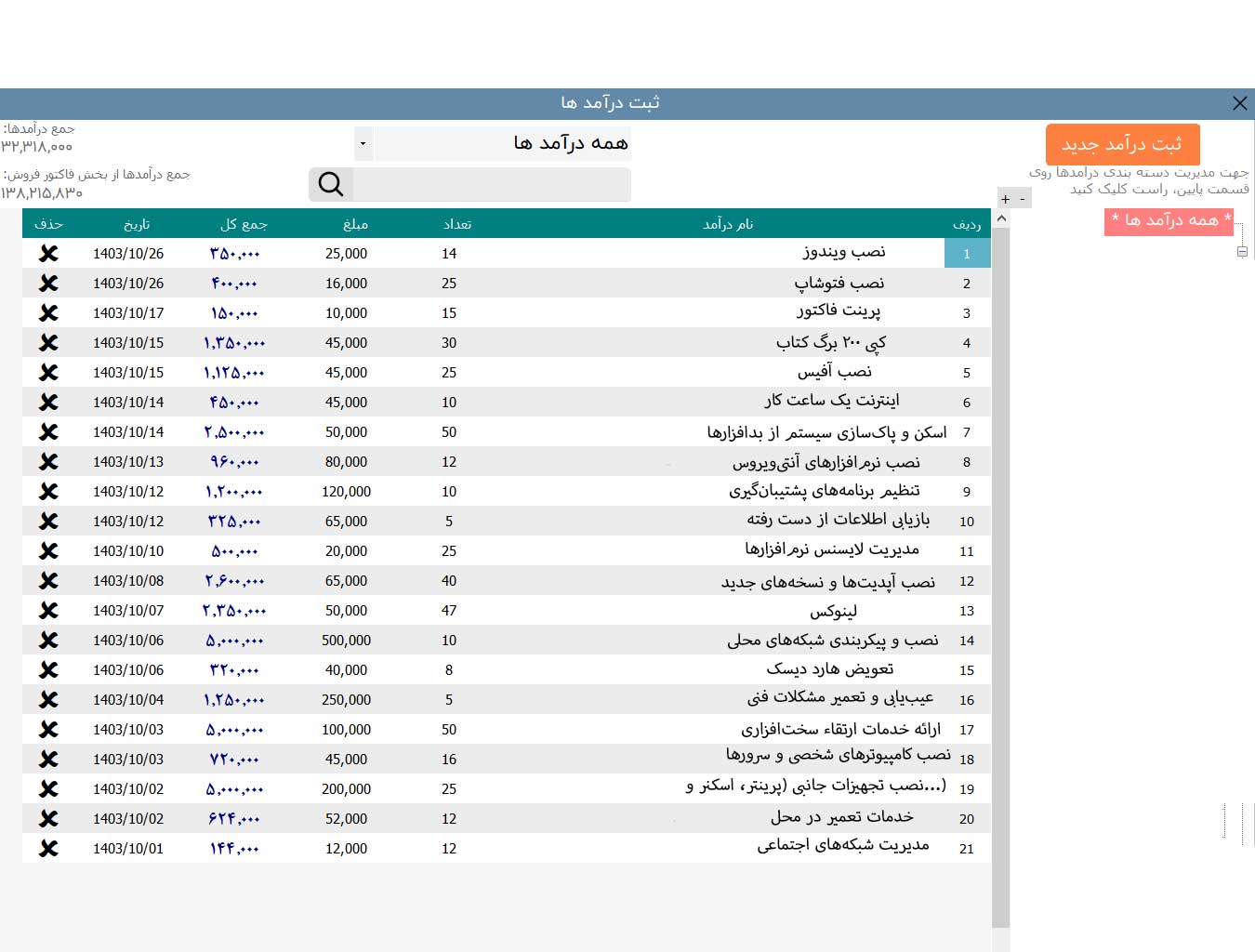
Task: Select the لینوکس name cell
Action: pyautogui.click(x=833, y=611)
